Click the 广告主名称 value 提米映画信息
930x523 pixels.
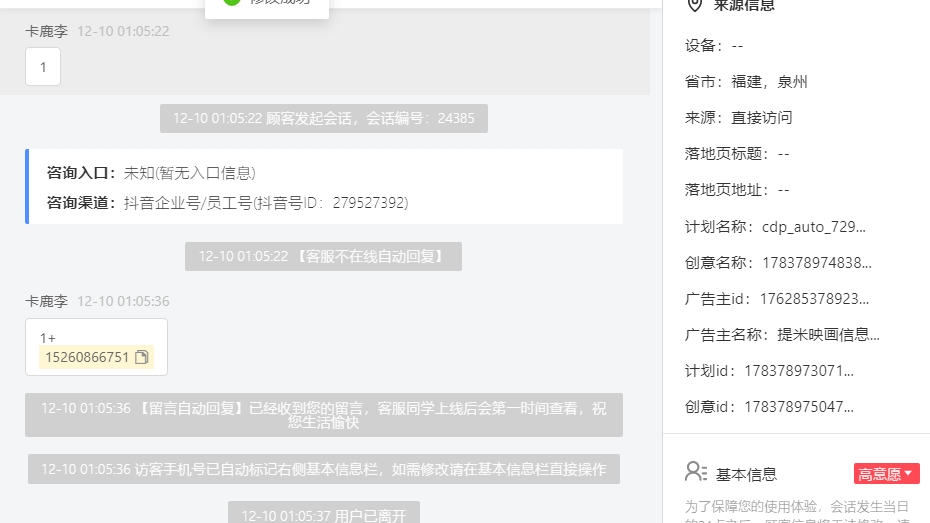tap(828, 335)
